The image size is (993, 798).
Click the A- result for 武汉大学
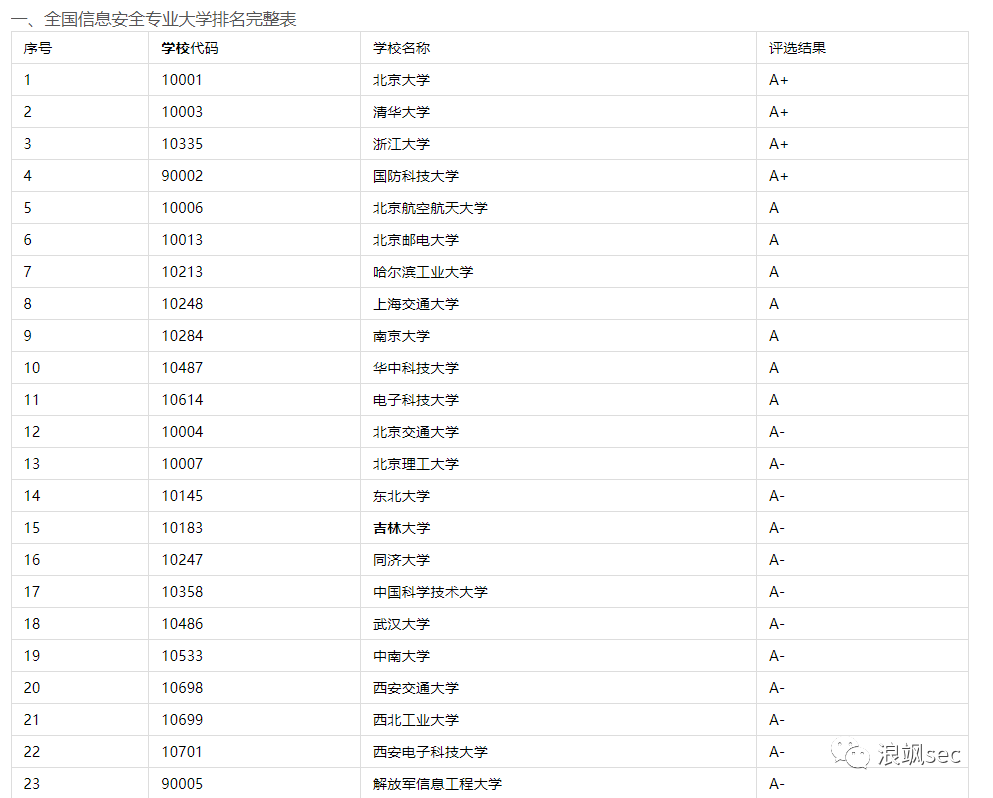[x=776, y=624]
